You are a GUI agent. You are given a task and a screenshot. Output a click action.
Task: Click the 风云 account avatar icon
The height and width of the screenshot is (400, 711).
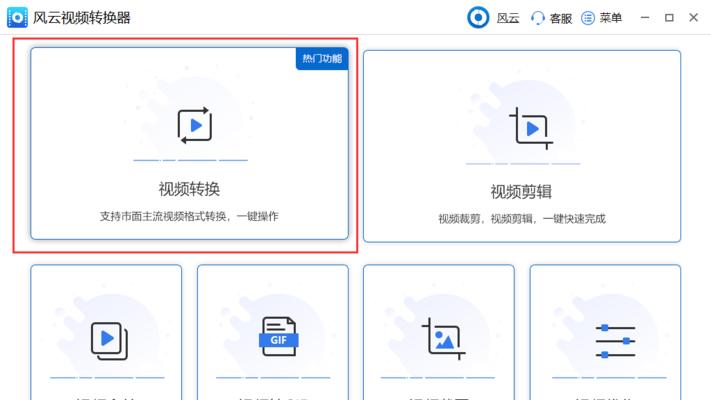tap(478, 18)
